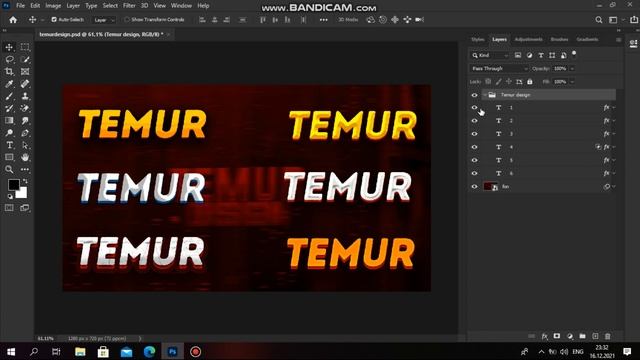Open the Edit Toolbar three-dots button
Image resolution: width=640 pixels, height=360 pixels.
25,169
